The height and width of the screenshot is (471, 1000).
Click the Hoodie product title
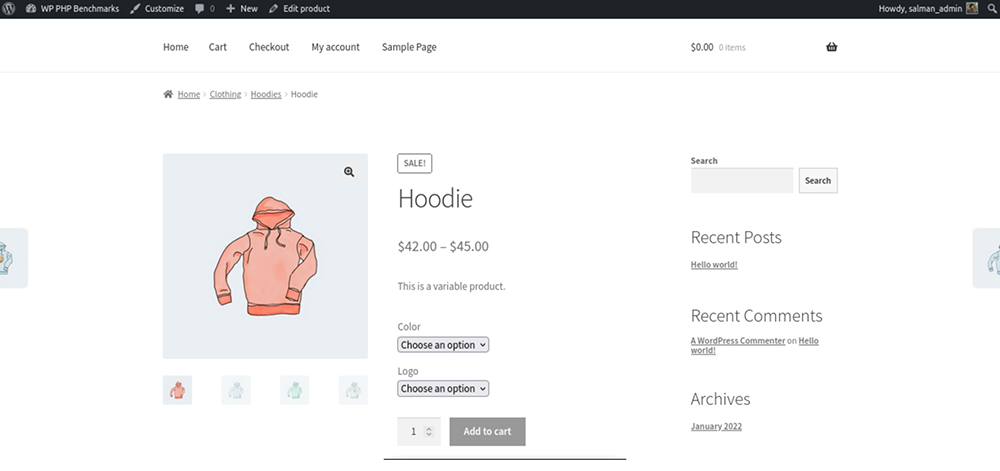tap(435, 199)
